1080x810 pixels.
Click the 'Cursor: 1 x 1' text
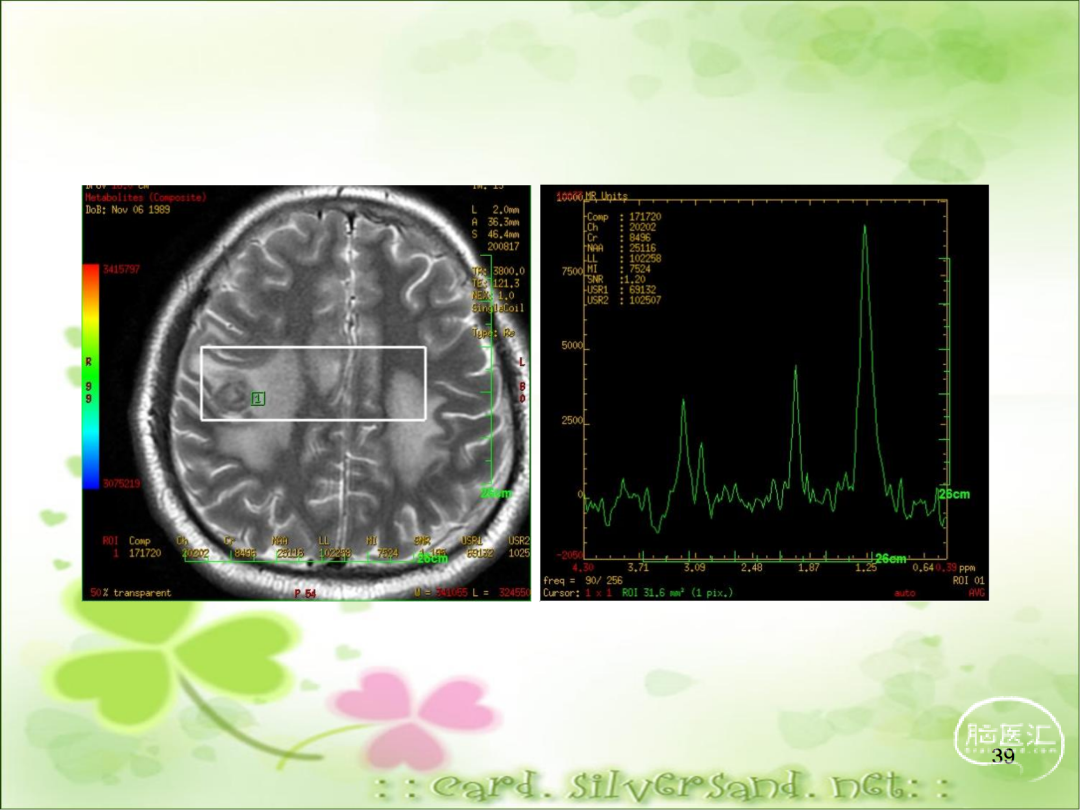tap(577, 593)
